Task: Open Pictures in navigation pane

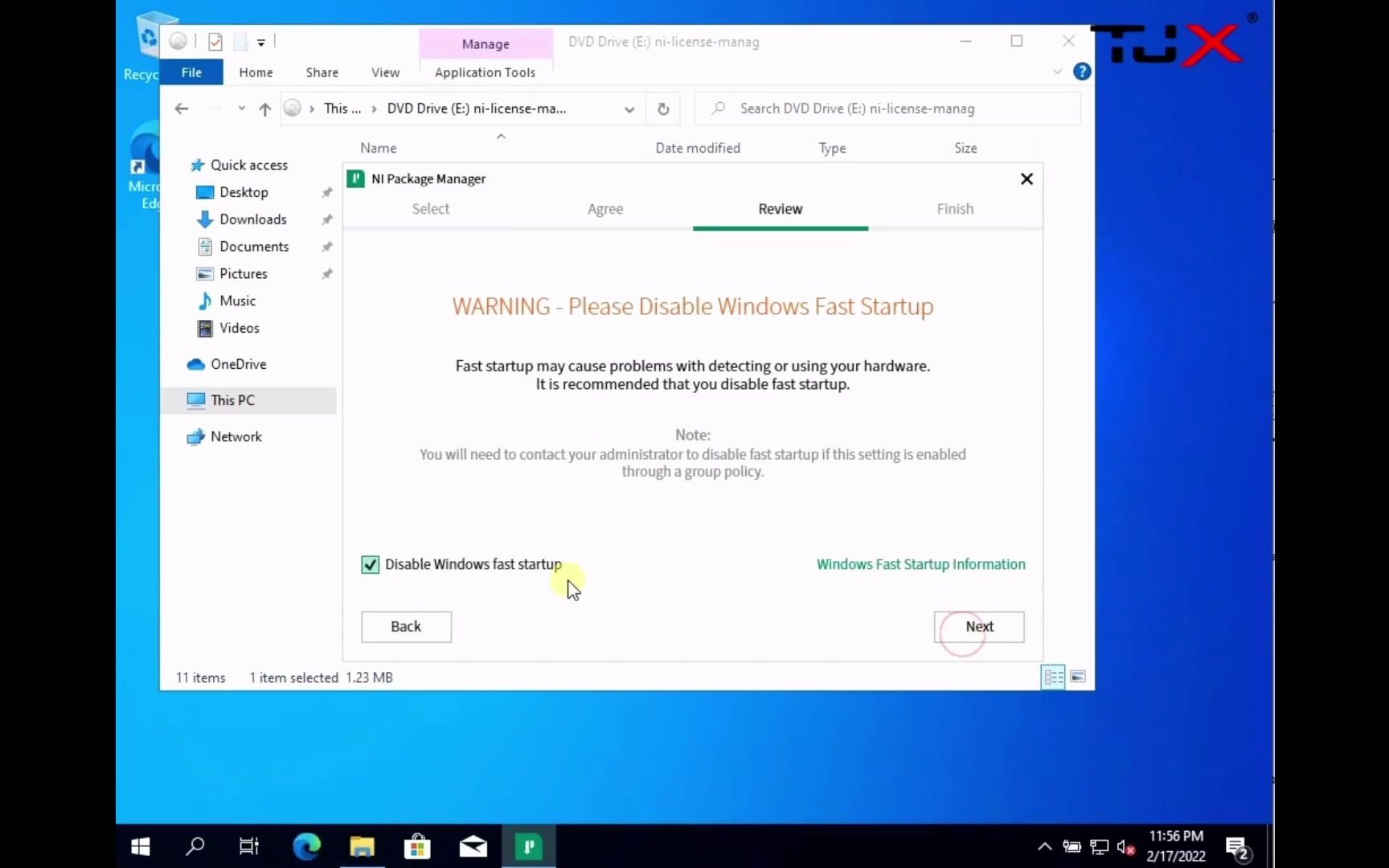Action: [243, 274]
